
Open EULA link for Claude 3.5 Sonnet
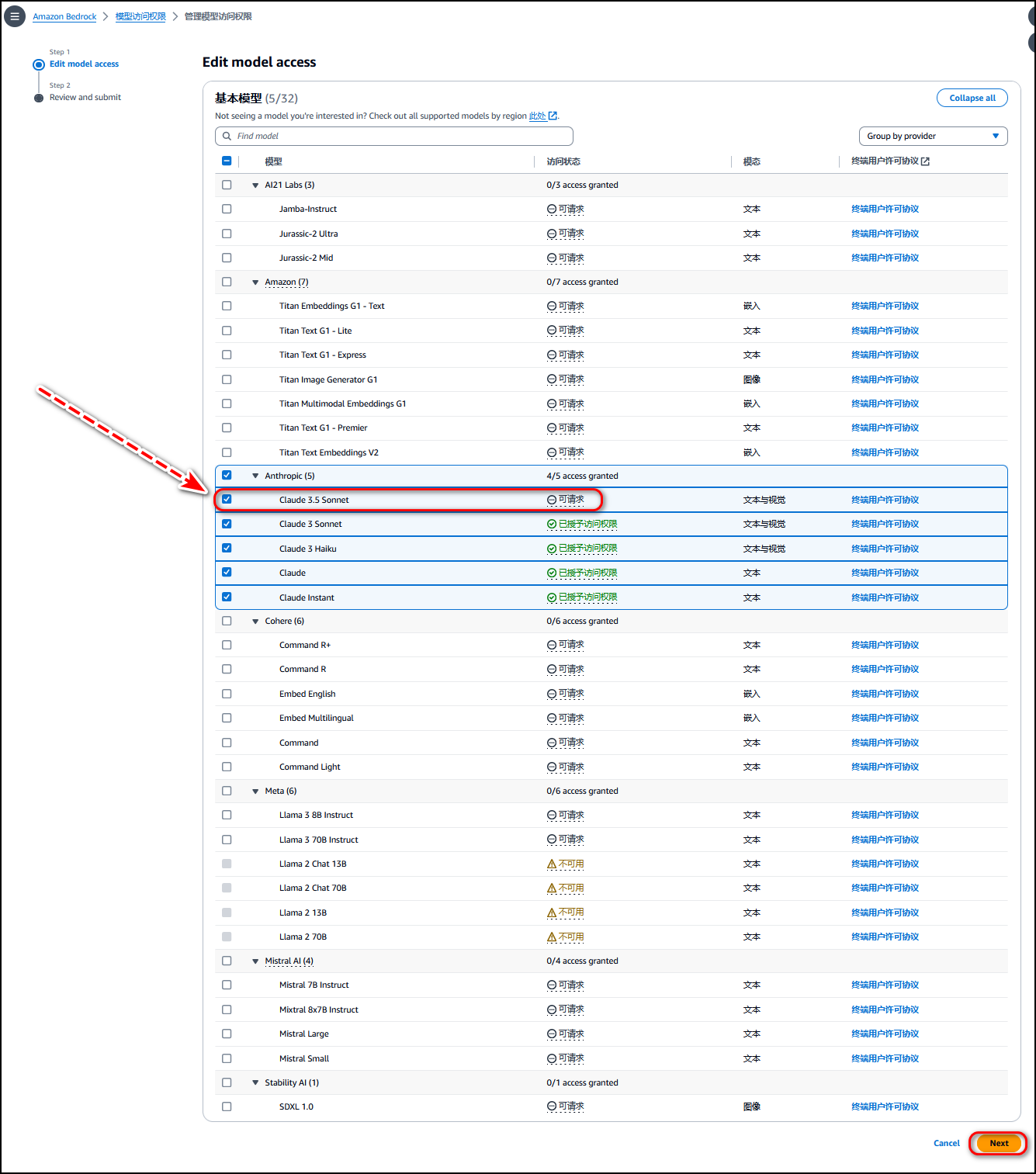tap(885, 500)
